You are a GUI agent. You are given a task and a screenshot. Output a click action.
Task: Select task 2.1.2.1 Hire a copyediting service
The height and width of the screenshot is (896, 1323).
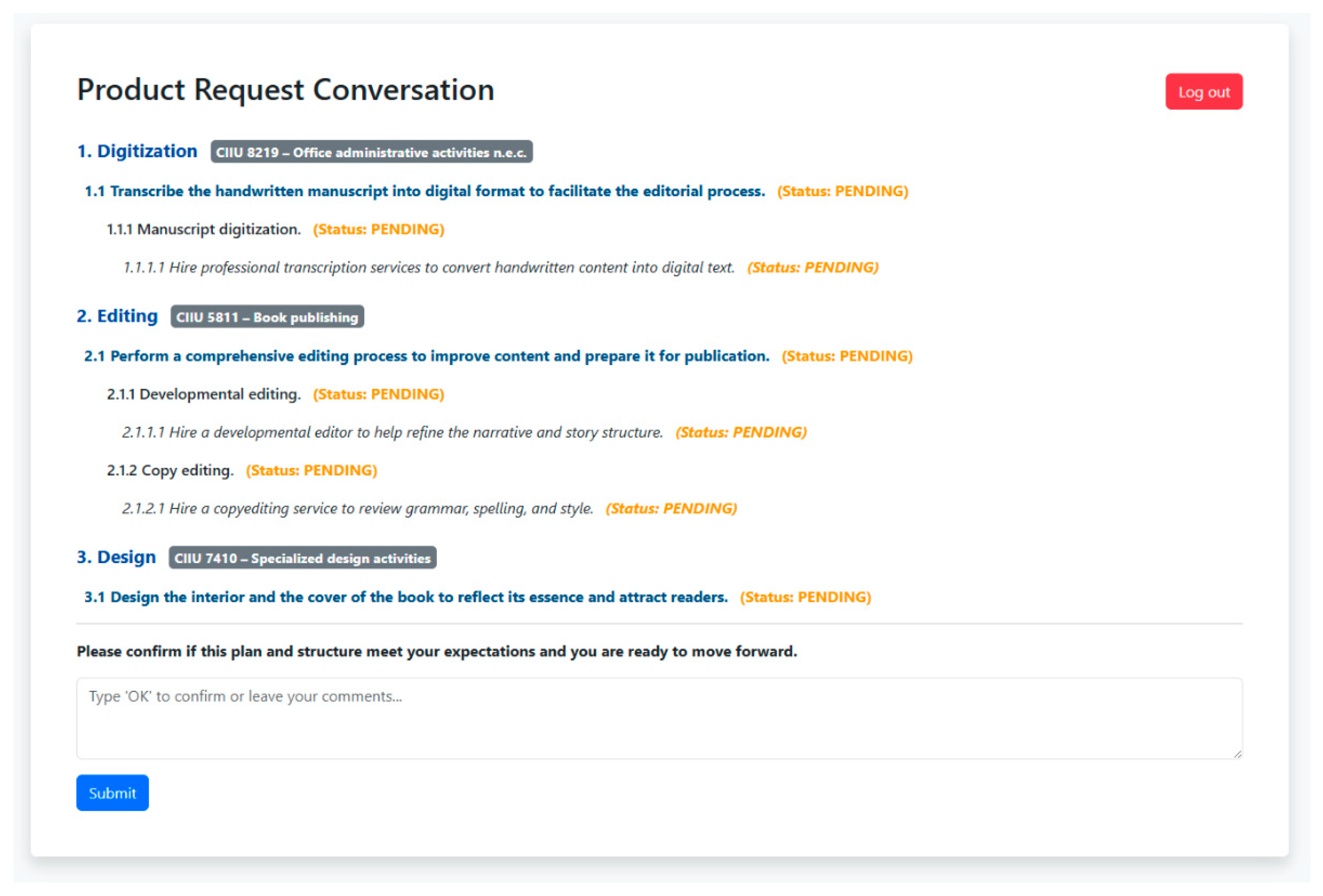(358, 508)
